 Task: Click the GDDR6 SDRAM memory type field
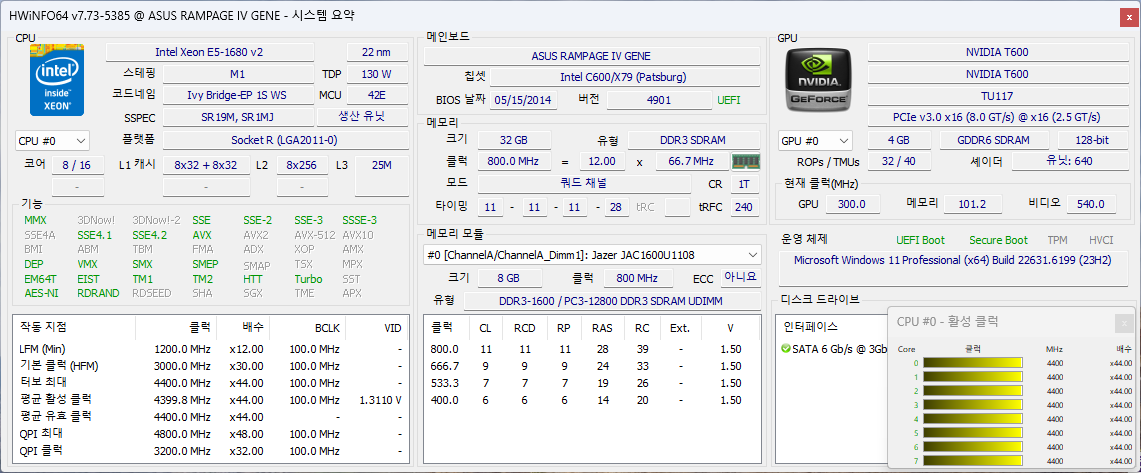[994, 140]
